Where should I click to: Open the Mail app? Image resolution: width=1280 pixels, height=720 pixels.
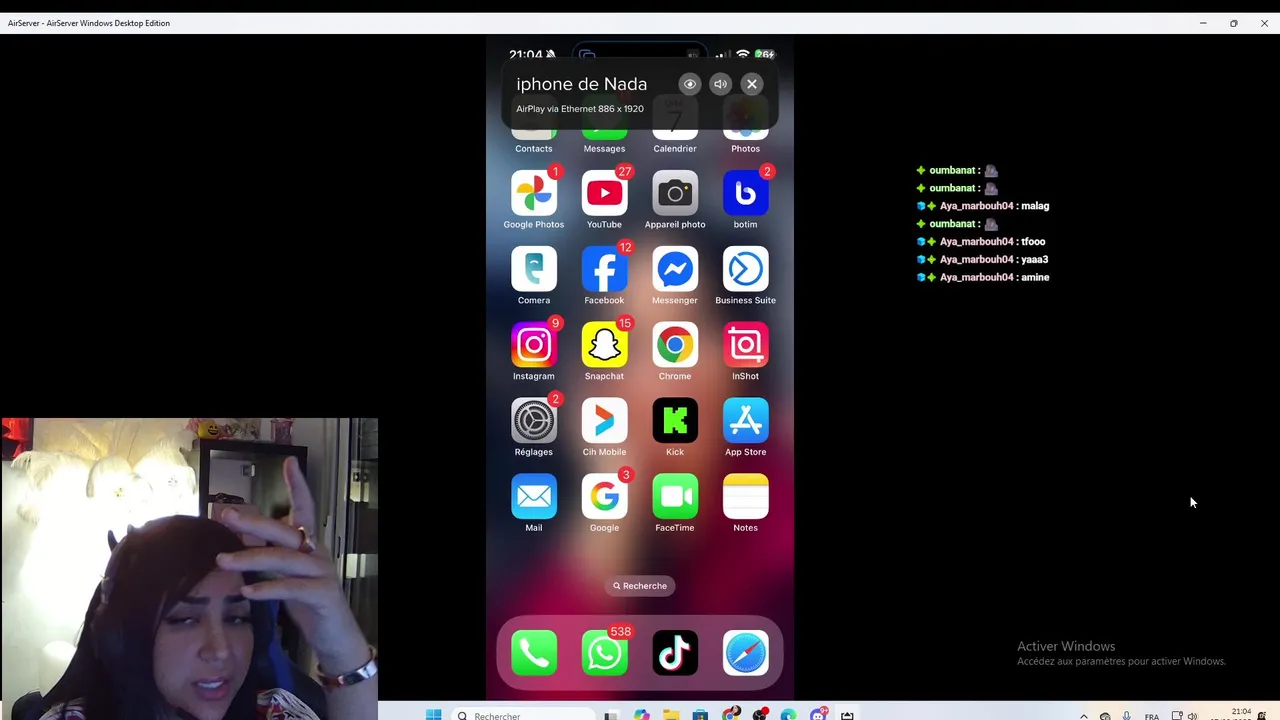pos(534,497)
